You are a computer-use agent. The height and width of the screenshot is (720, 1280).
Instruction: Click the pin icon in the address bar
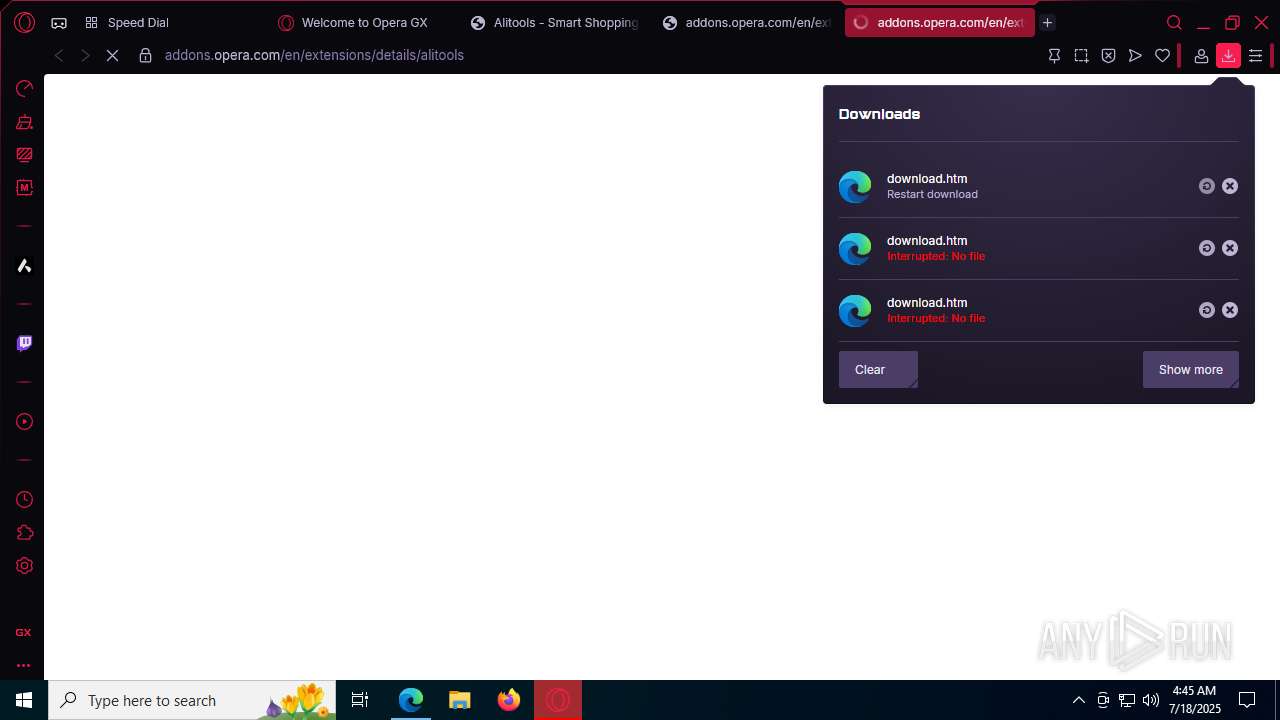click(x=1054, y=56)
